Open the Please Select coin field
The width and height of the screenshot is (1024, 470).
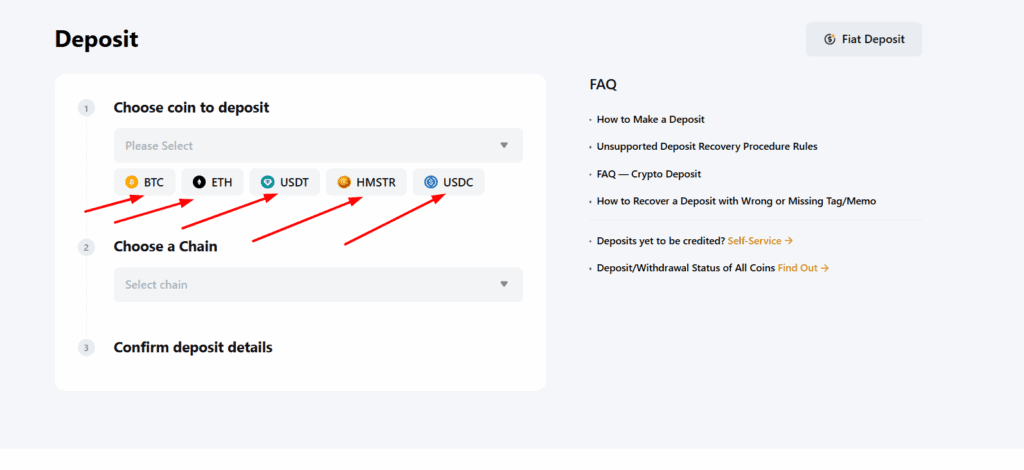coord(300,146)
